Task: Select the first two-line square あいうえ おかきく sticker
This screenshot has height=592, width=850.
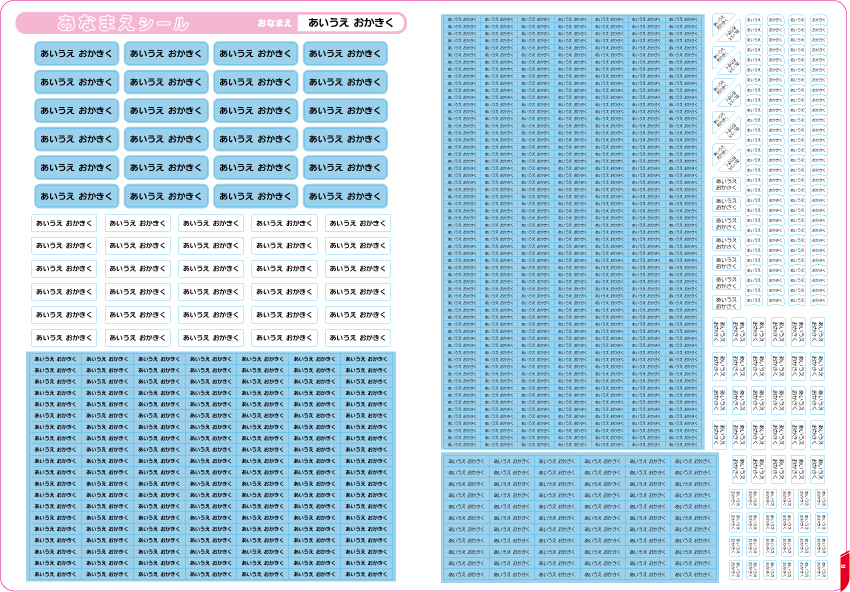Action: point(726,184)
